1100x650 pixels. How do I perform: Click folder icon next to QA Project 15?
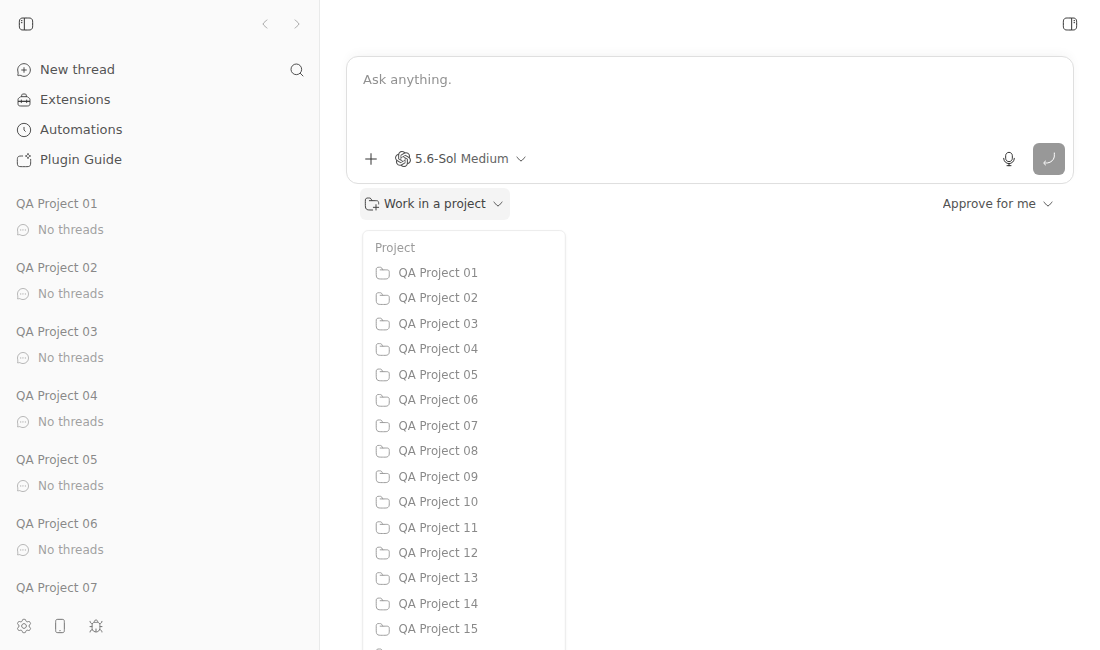point(382,629)
